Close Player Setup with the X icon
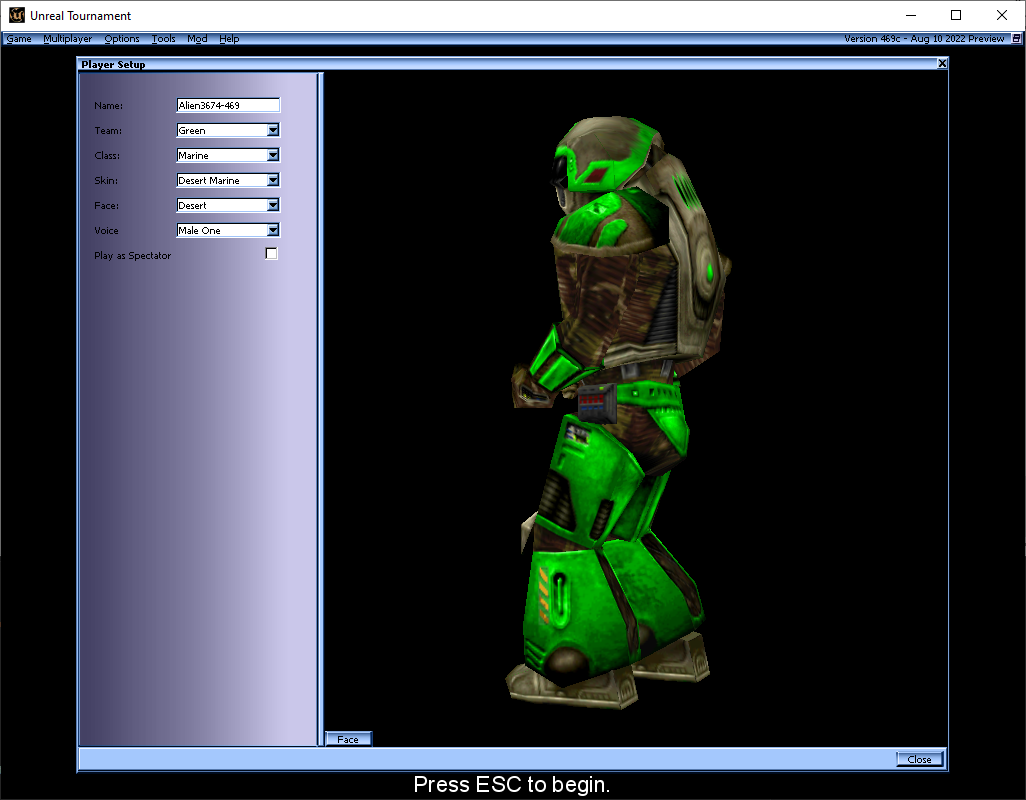Viewport: 1026px width, 800px height. 942,63
